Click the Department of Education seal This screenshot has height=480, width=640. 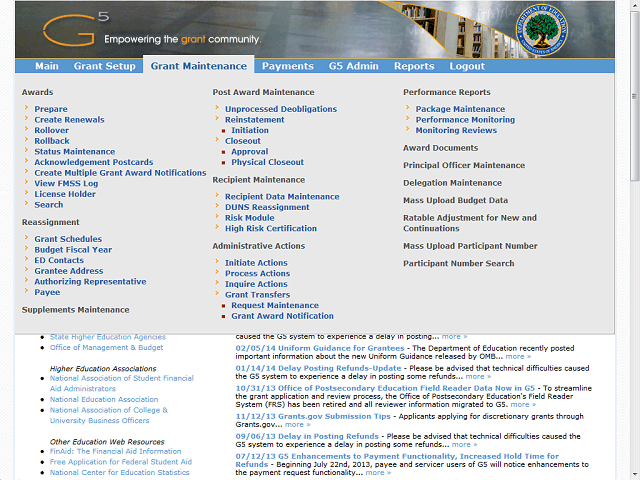point(541,30)
